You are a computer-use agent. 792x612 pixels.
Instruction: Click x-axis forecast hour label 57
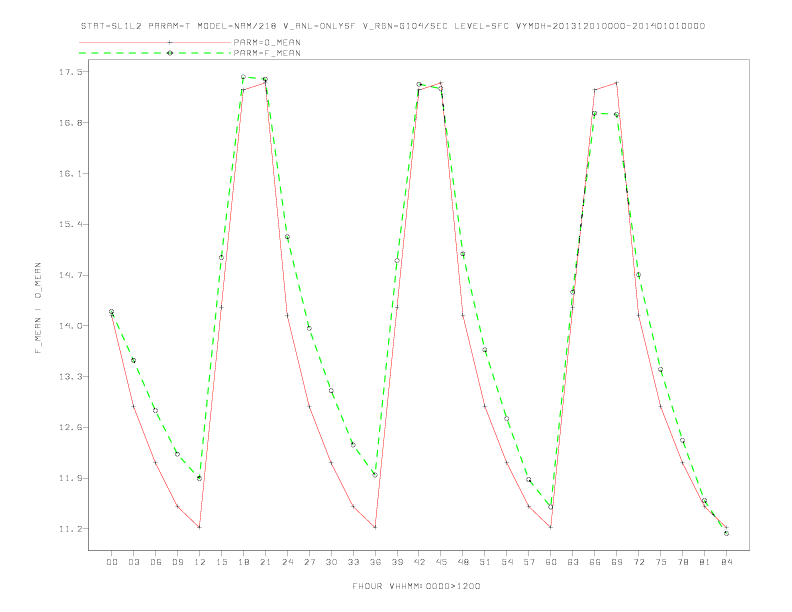[x=529, y=562]
